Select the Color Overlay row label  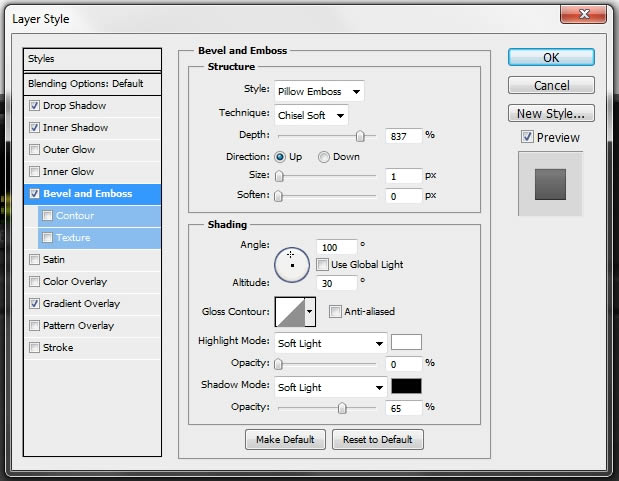[75, 282]
